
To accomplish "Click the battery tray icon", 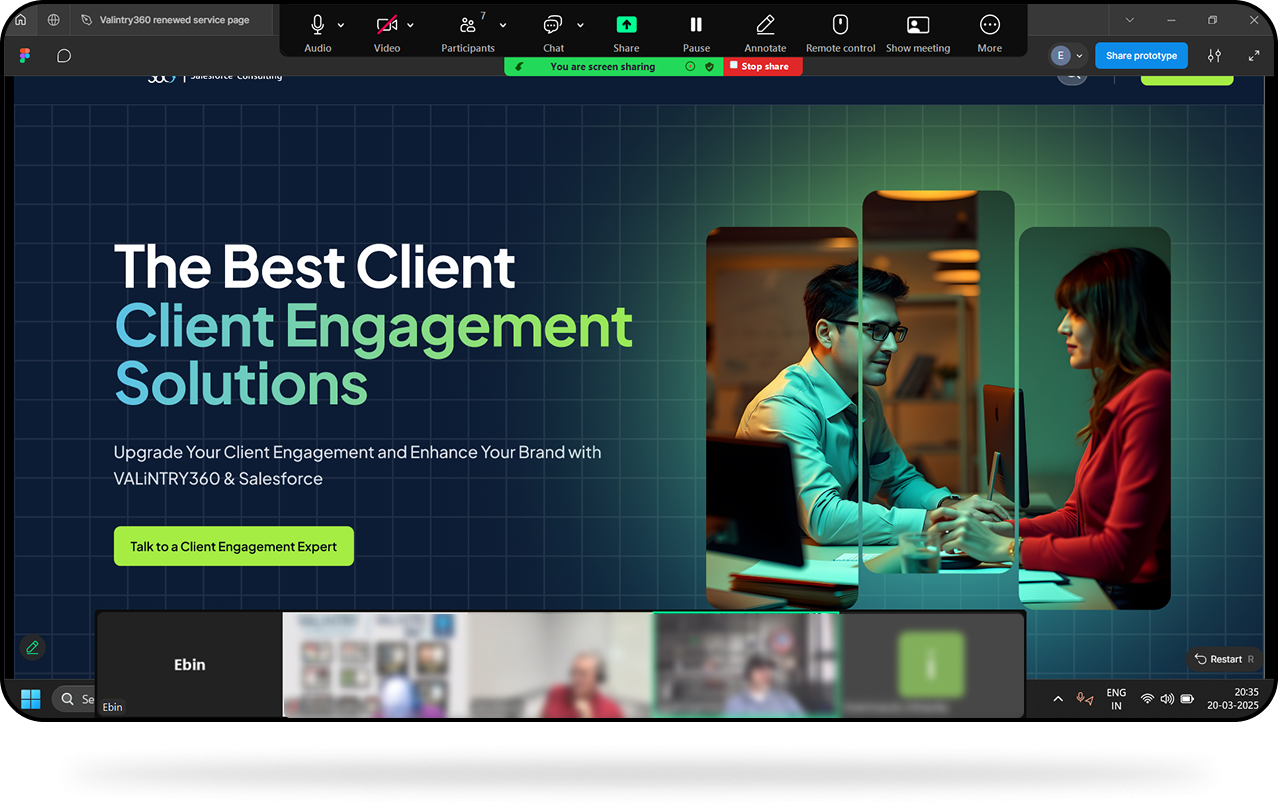I will tap(1187, 699).
